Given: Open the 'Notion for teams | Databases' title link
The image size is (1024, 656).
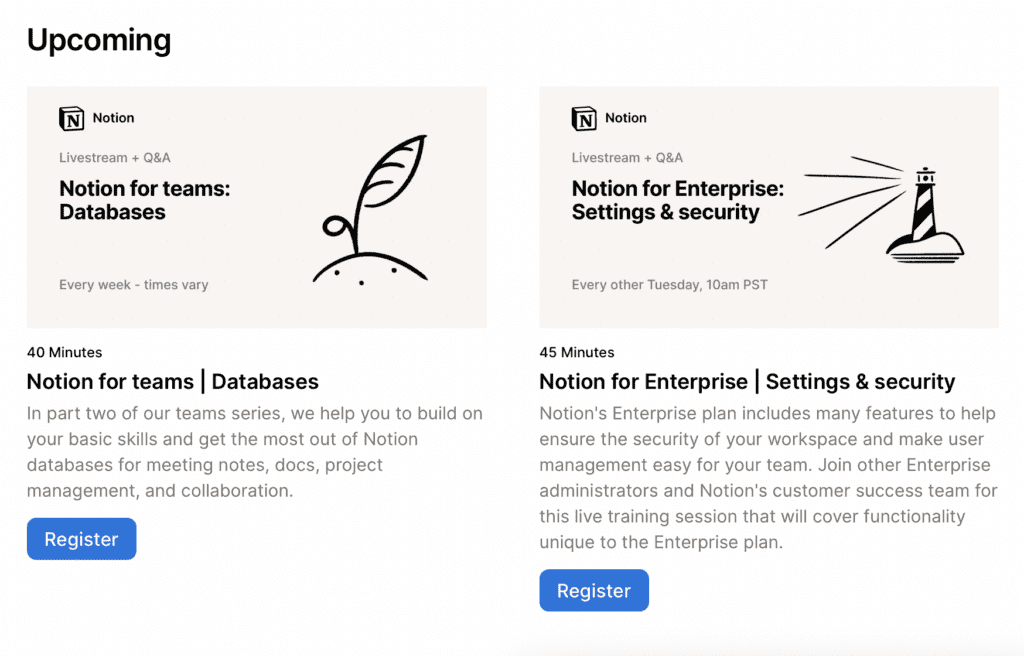Looking at the screenshot, I should (x=173, y=381).
